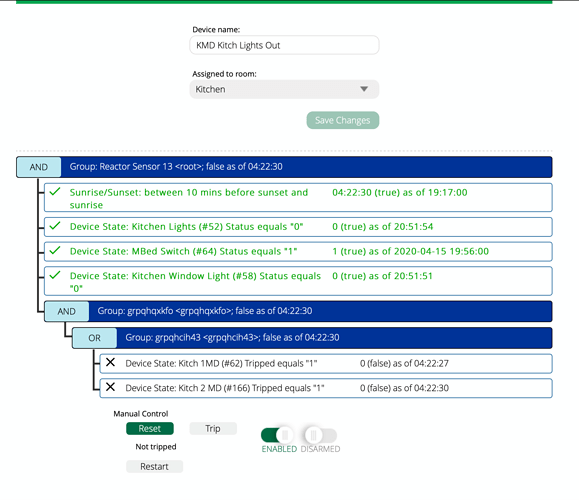The height and width of the screenshot is (500, 579).
Task: Toggle the ENABLED switch off
Action: click(x=277, y=435)
